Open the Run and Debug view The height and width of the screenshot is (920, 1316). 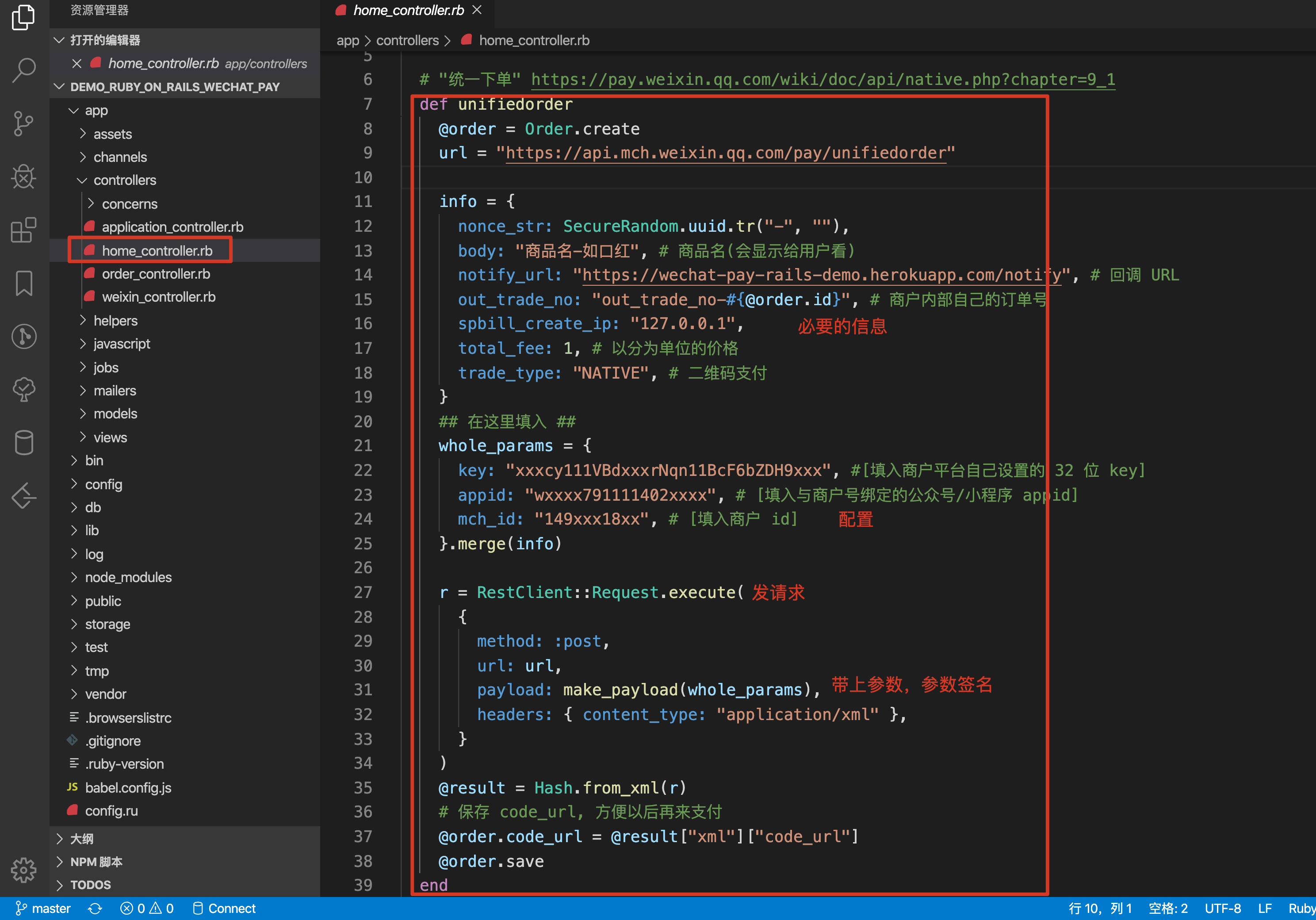23,176
